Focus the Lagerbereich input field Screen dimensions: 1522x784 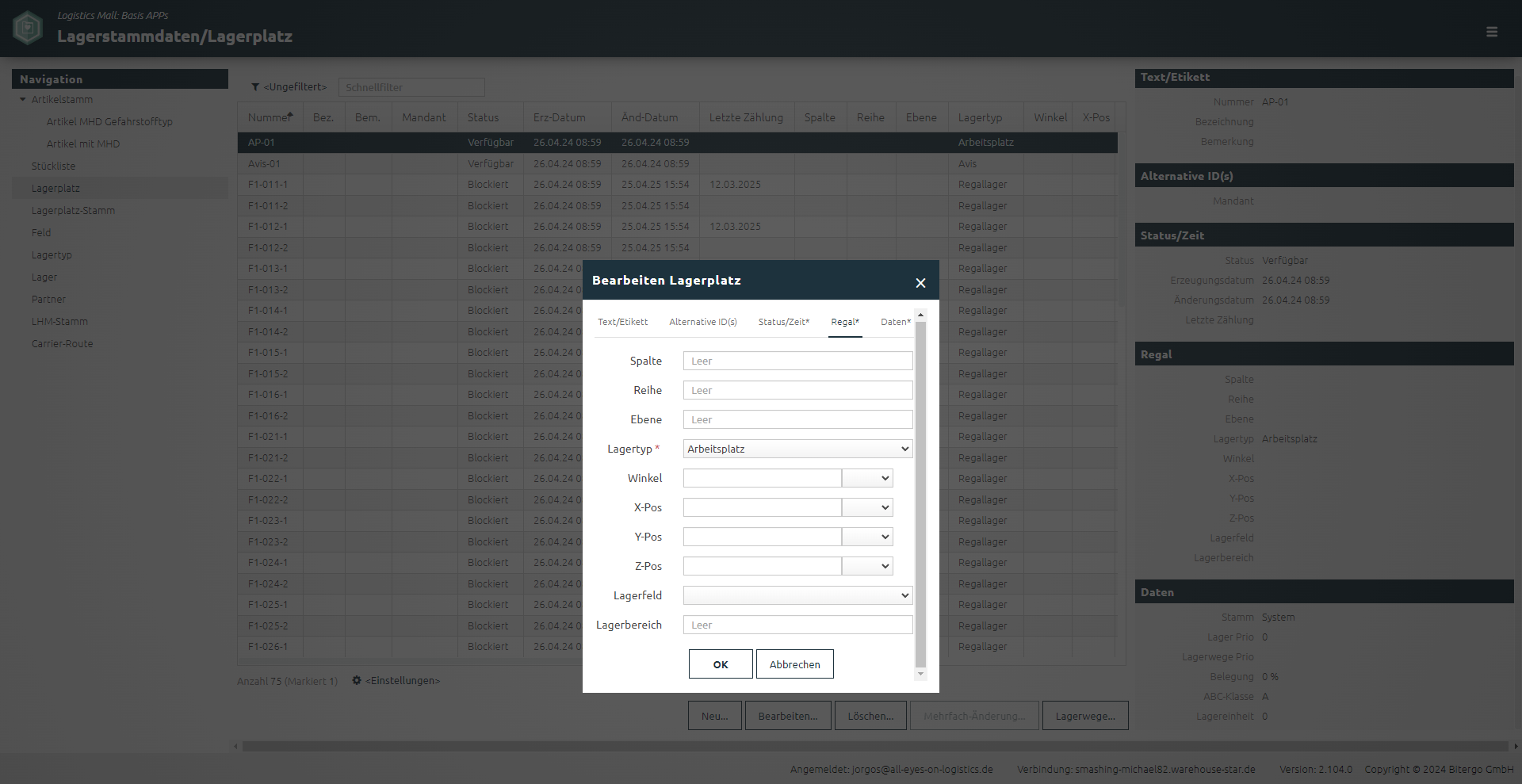pos(797,625)
